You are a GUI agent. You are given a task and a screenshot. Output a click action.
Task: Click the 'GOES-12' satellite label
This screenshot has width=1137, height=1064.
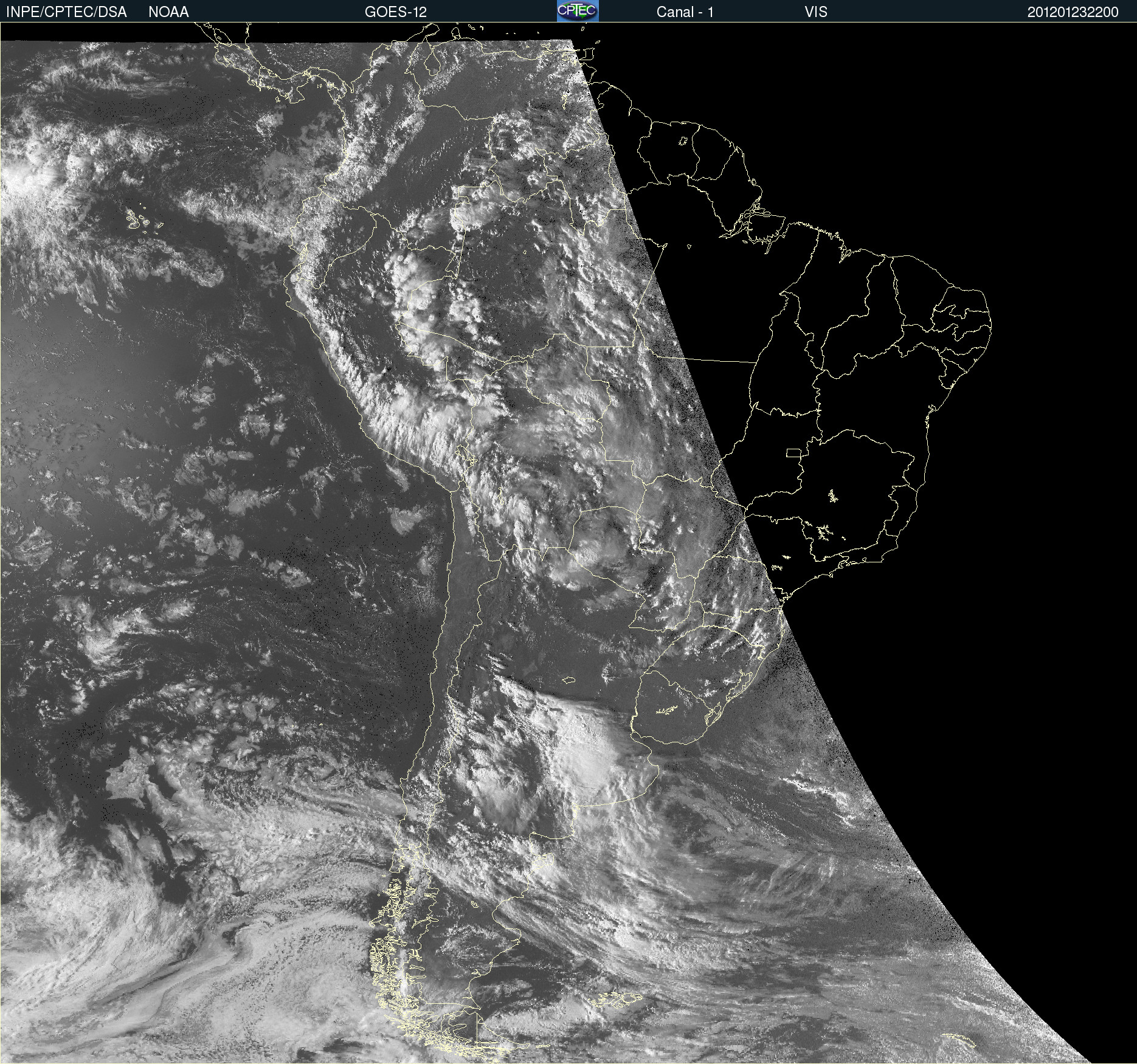[396, 12]
